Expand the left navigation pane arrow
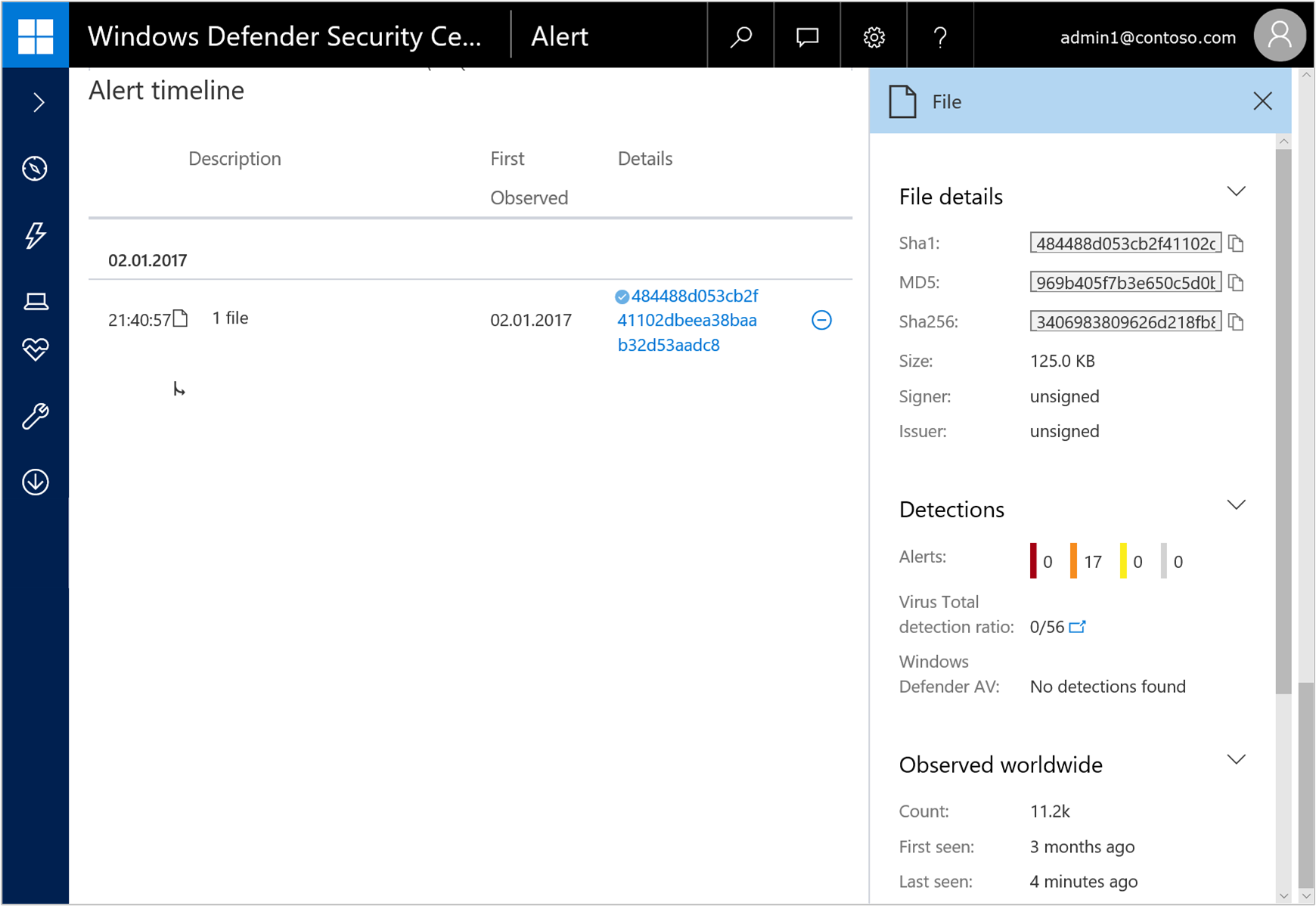The image size is (1316, 906). point(38,102)
